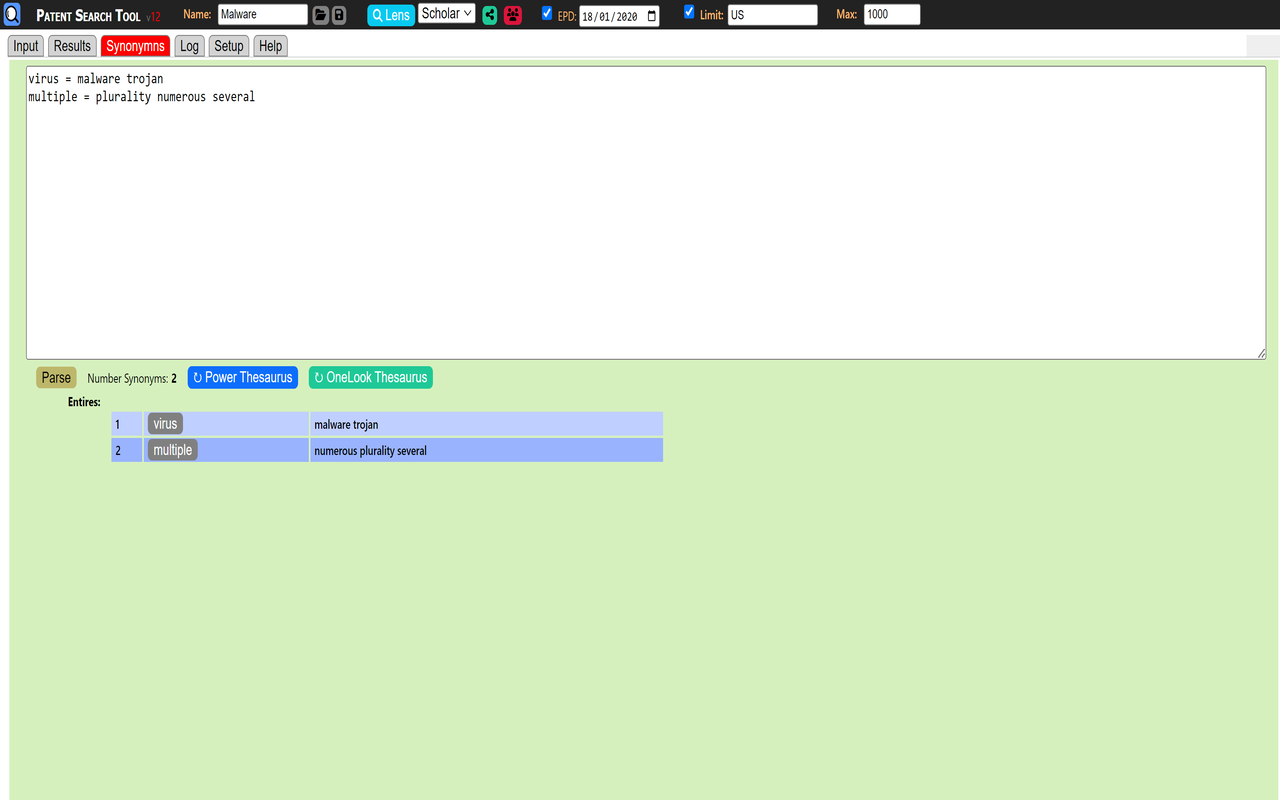
Task: Click the Parse button
Action: 56,378
